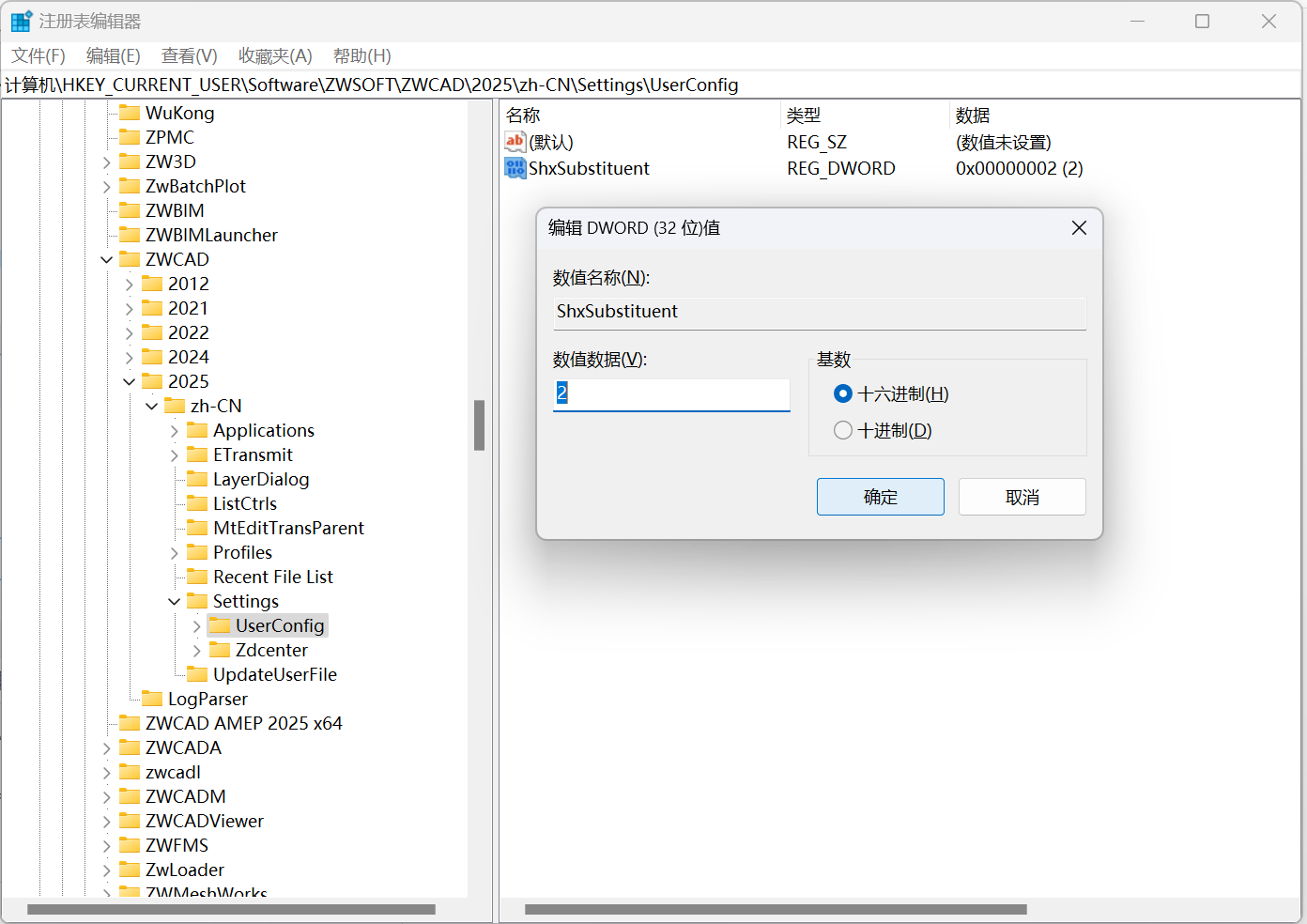Click the 2021 folder icon
The image size is (1307, 924).
152,308
